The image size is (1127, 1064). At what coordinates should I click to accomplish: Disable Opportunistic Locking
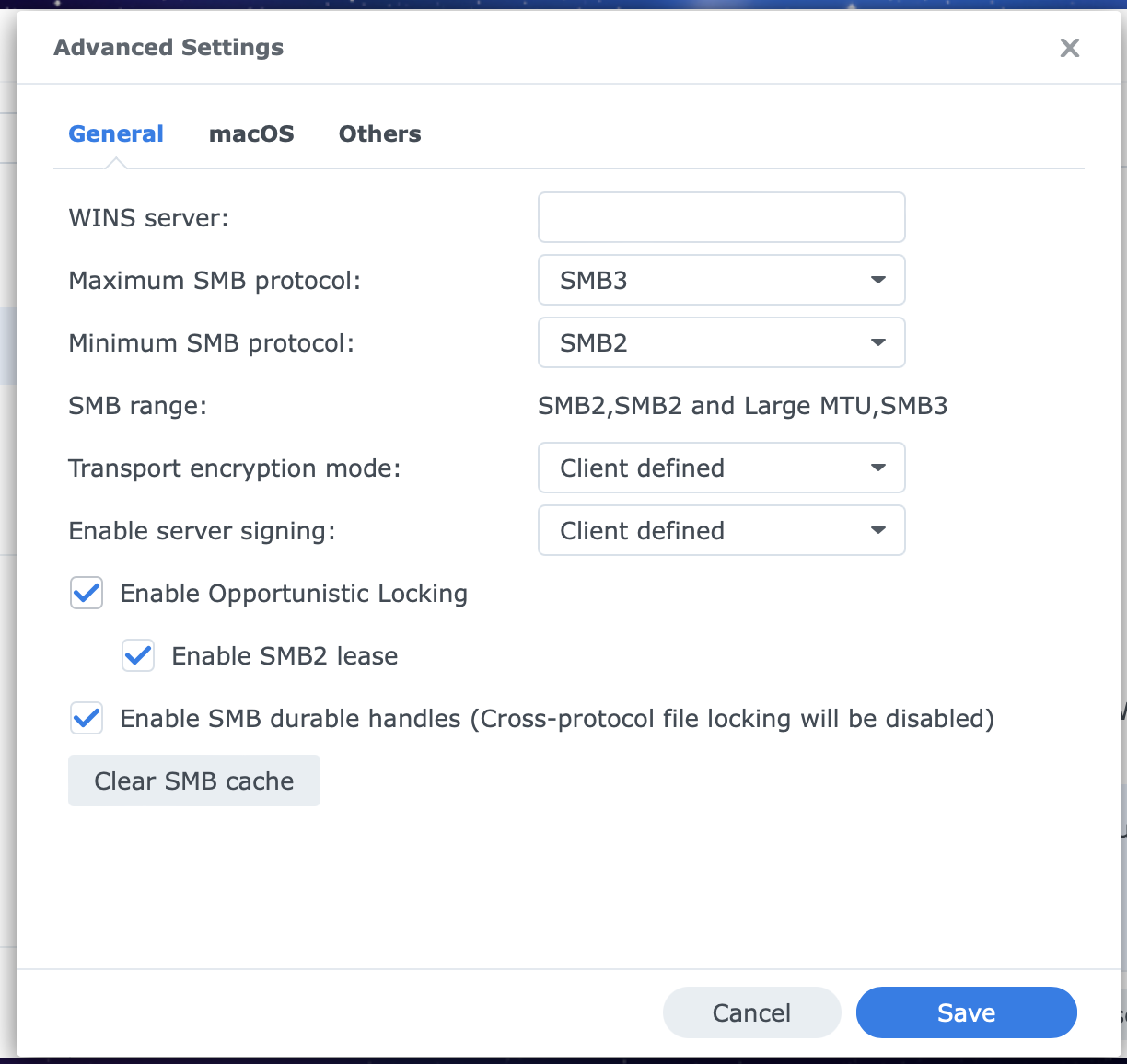click(x=86, y=594)
